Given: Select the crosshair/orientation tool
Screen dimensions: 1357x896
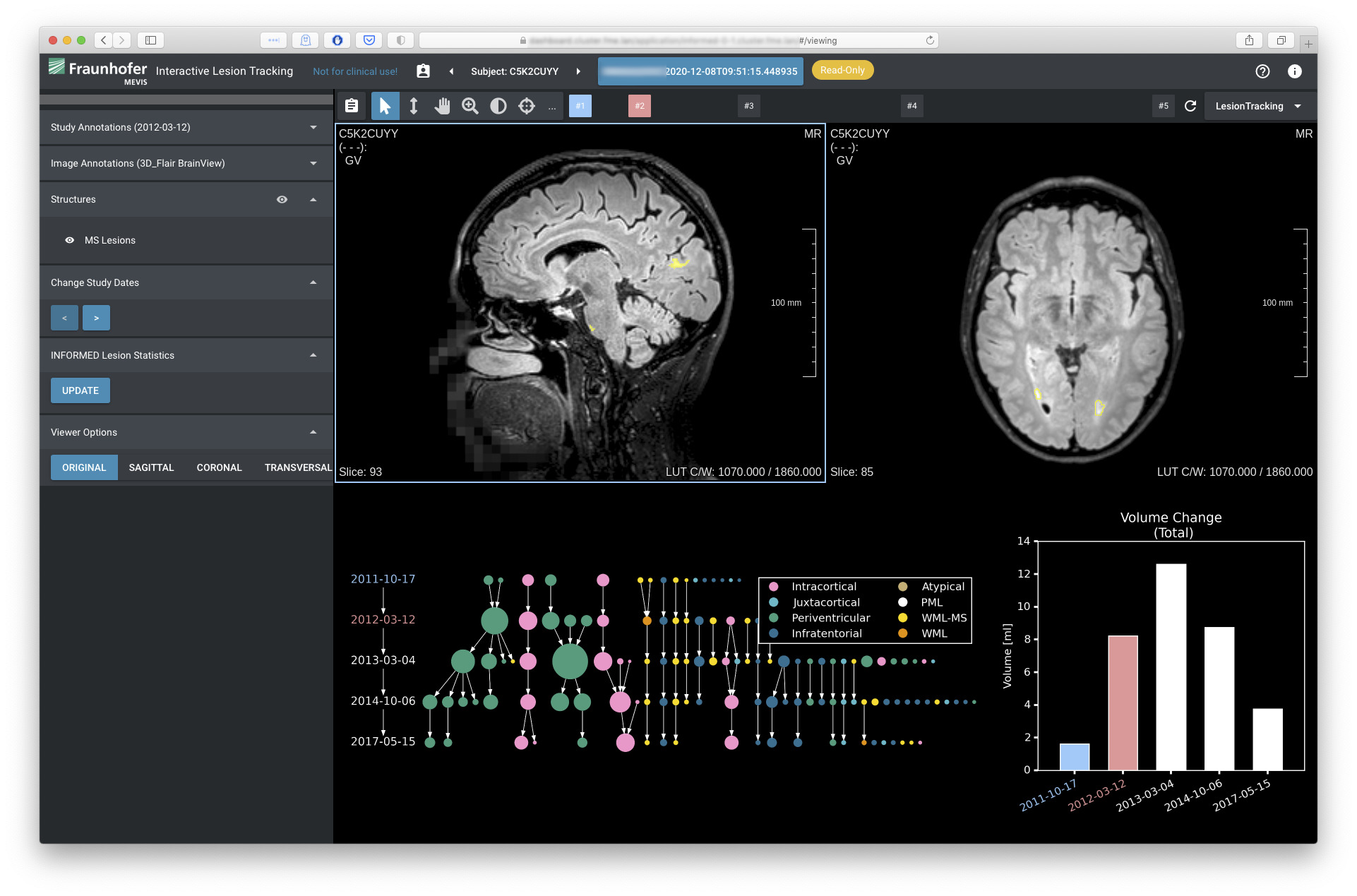Looking at the screenshot, I should click(x=525, y=108).
